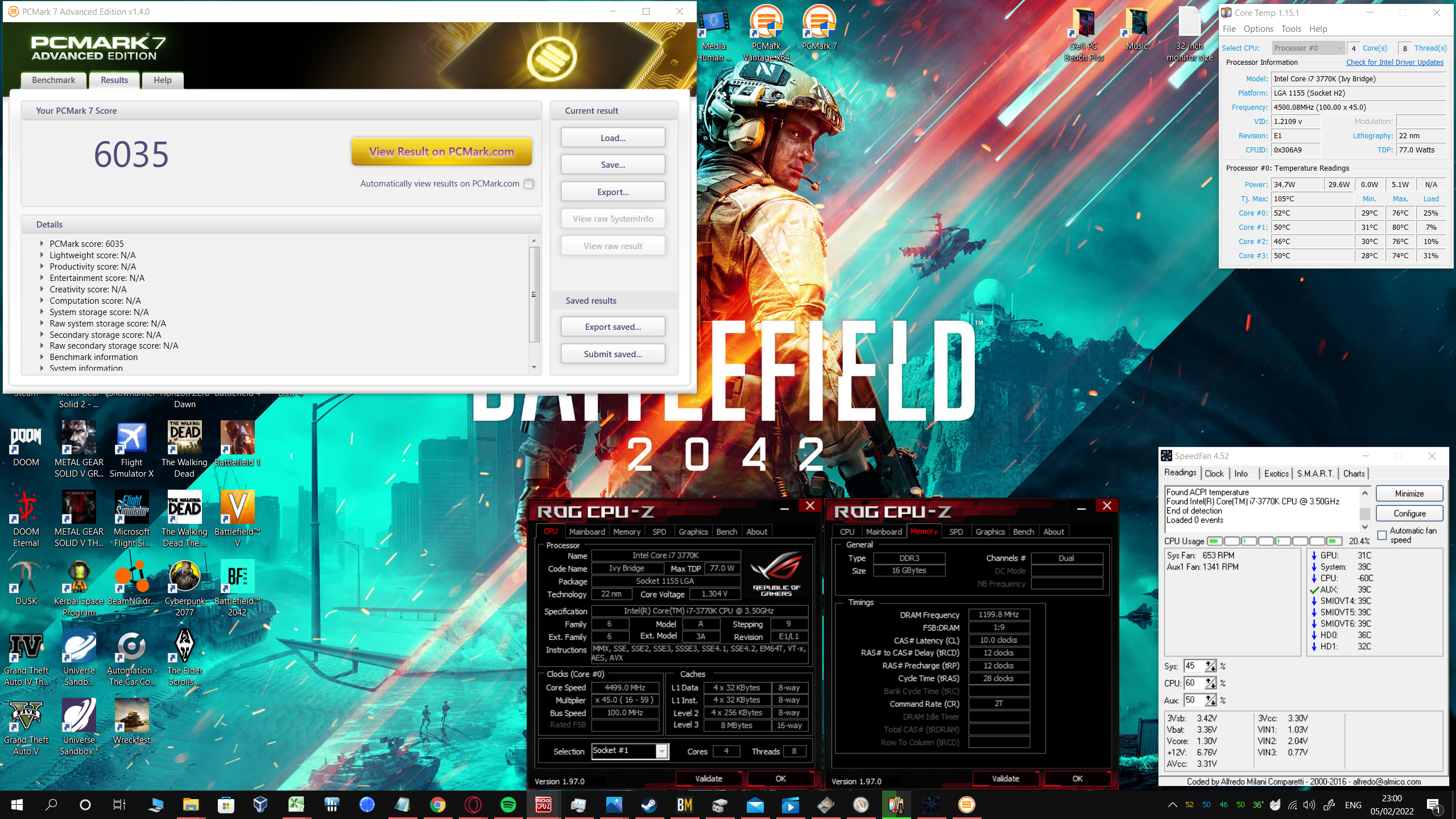This screenshot has height=819, width=1456.
Task: Click Check for Intel Driver Updates link
Action: point(1395,62)
